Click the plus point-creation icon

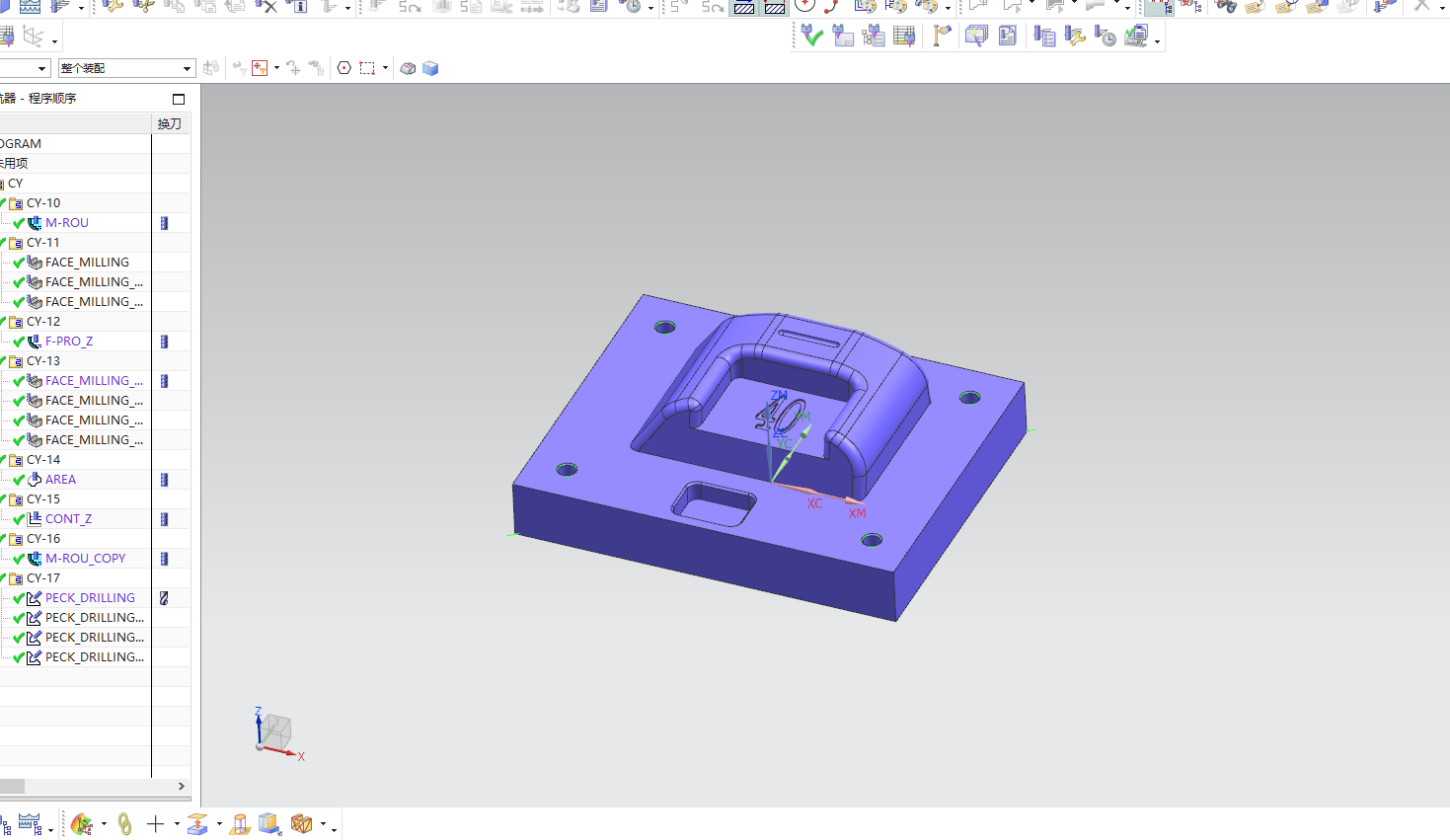coord(155,824)
